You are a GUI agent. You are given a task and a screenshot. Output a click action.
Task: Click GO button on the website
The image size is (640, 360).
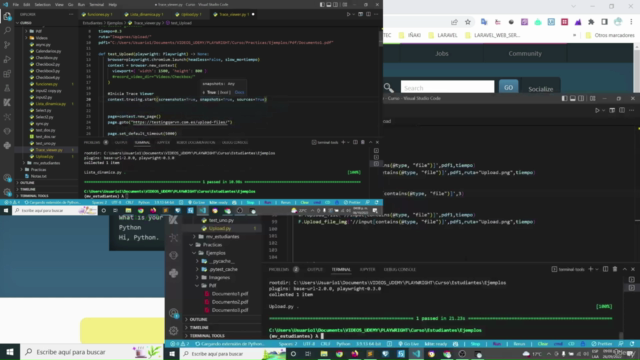tap(508, 87)
